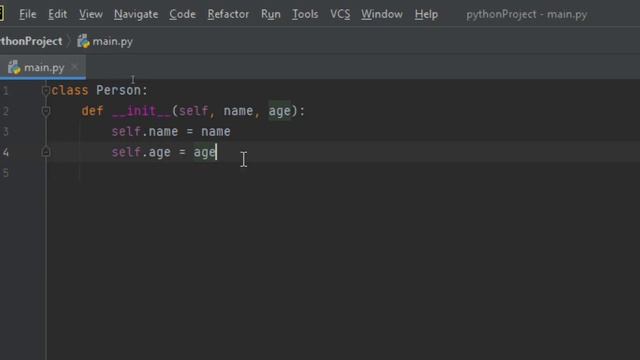Collapse the __init__ method fold marker
Viewport: 640px width, 360px height.
(46, 111)
